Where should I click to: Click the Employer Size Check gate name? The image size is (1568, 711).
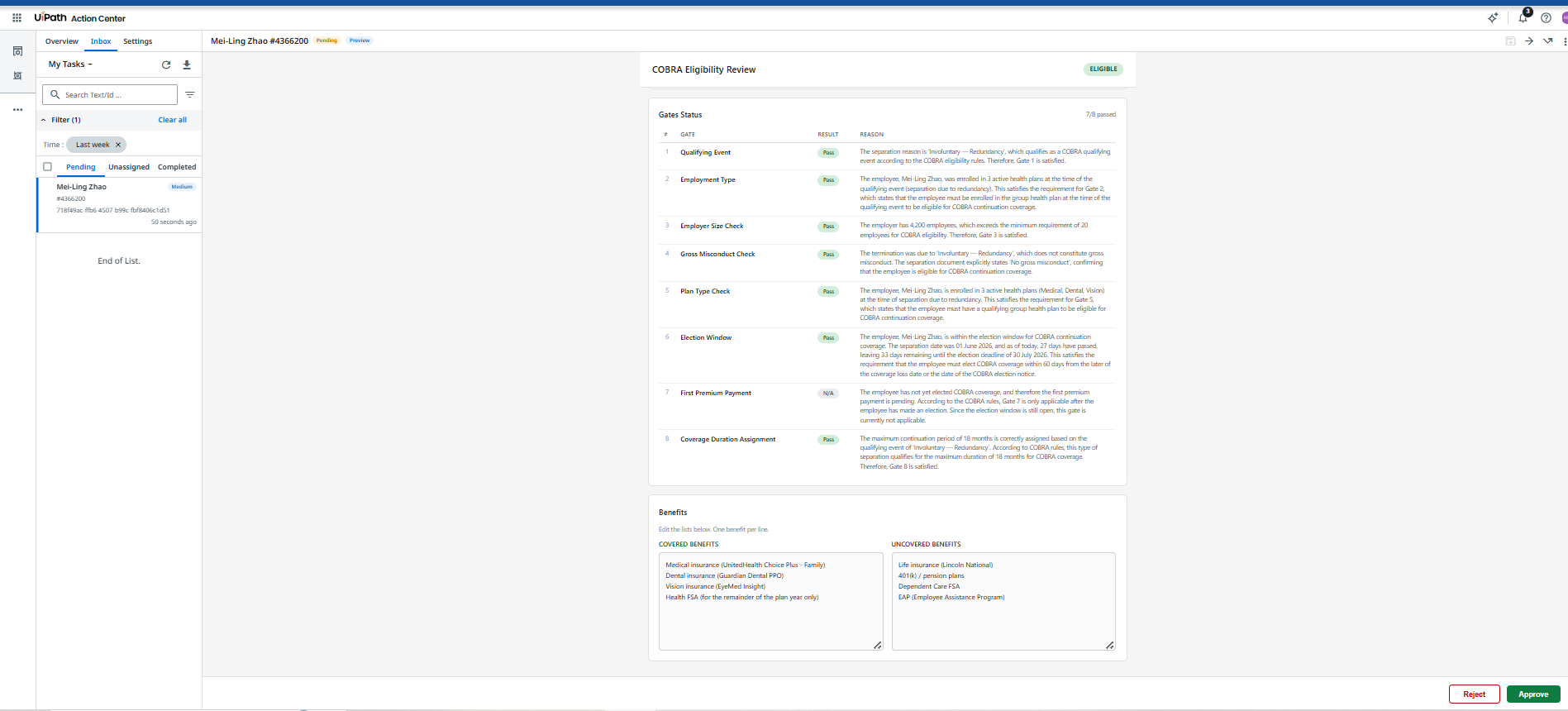click(x=712, y=226)
